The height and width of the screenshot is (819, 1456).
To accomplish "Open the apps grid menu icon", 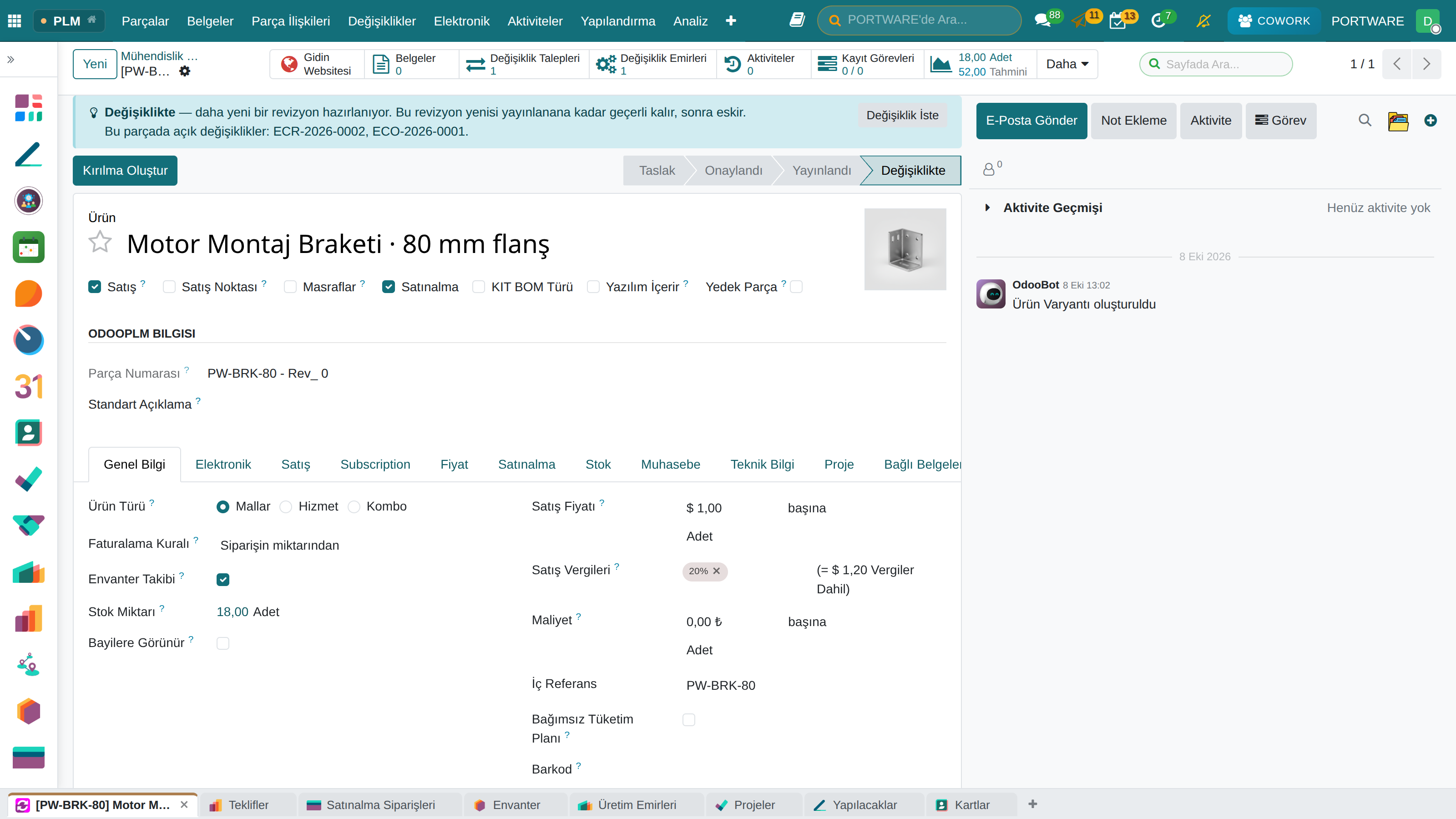I will (15, 21).
